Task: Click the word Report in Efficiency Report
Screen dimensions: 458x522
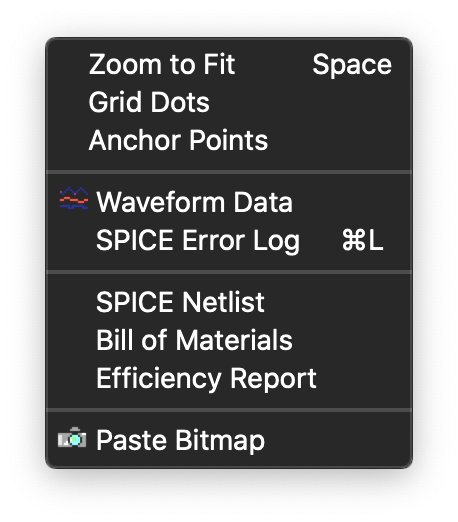Action: point(273,379)
